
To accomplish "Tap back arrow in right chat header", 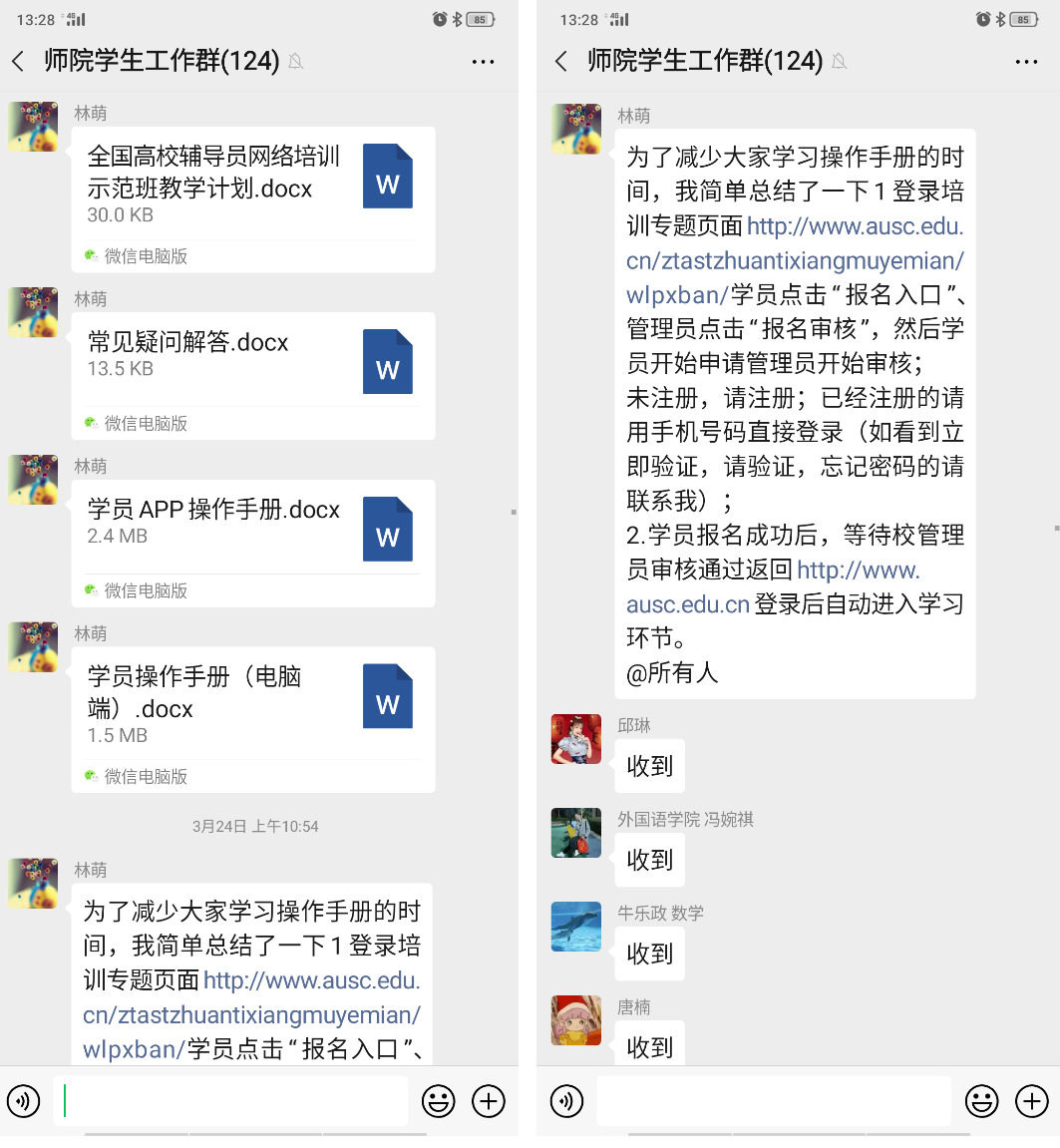I will [x=561, y=62].
